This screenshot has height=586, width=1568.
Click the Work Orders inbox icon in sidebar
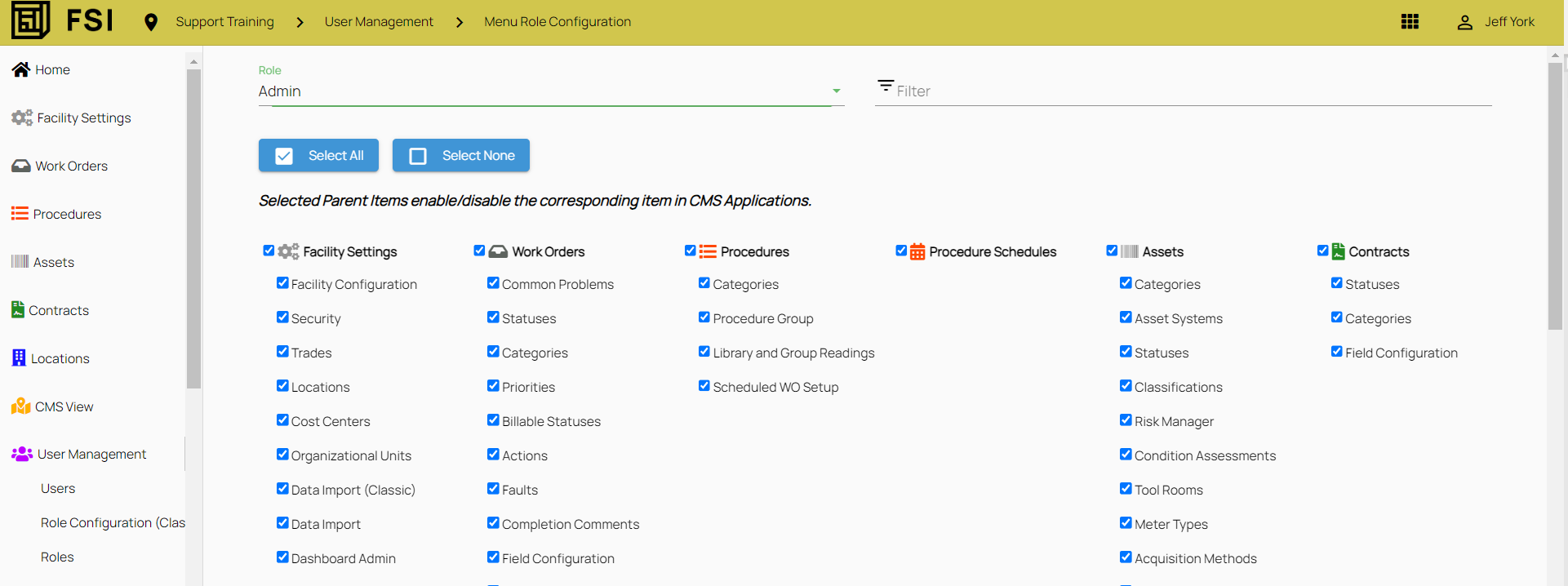(x=20, y=166)
